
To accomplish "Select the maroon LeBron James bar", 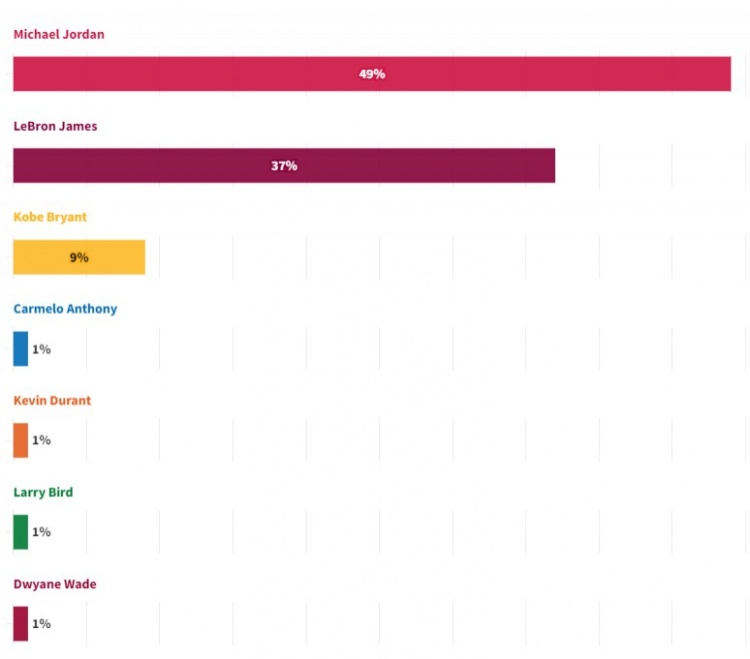I will coord(150,166).
